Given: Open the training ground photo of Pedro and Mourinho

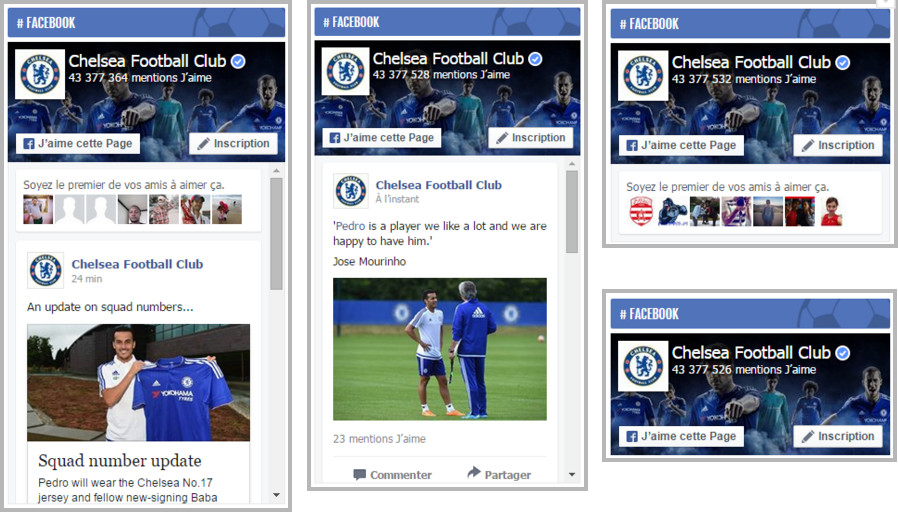Looking at the screenshot, I should tap(440, 349).
